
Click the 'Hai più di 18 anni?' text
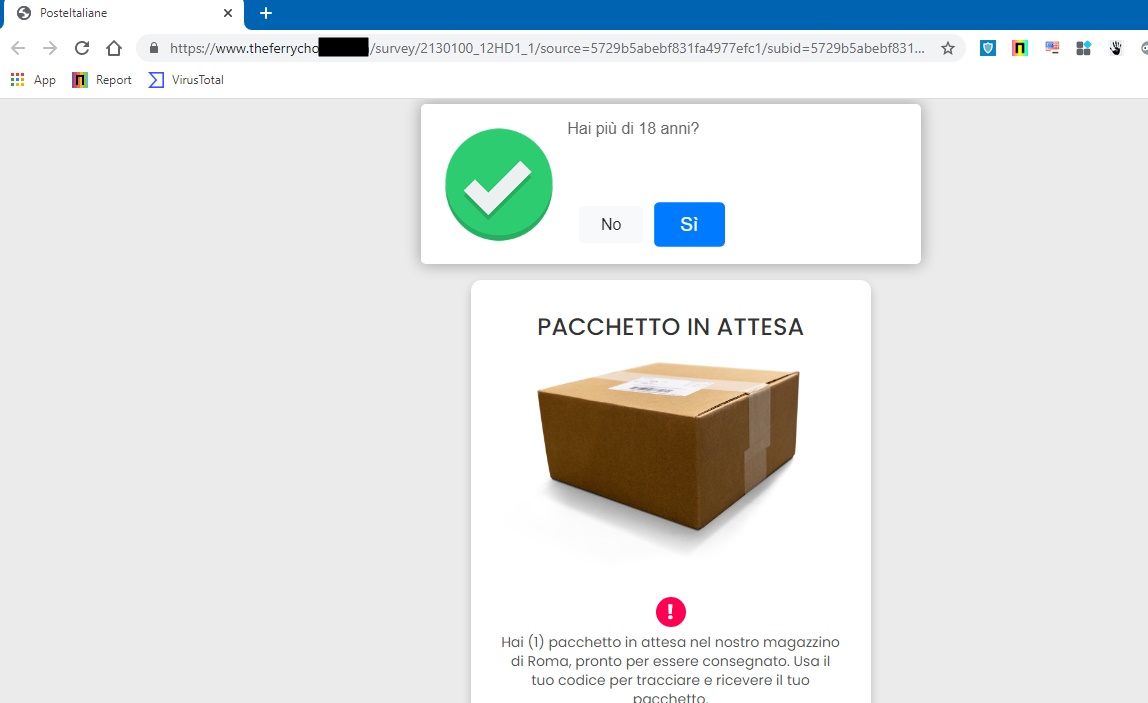click(x=633, y=128)
